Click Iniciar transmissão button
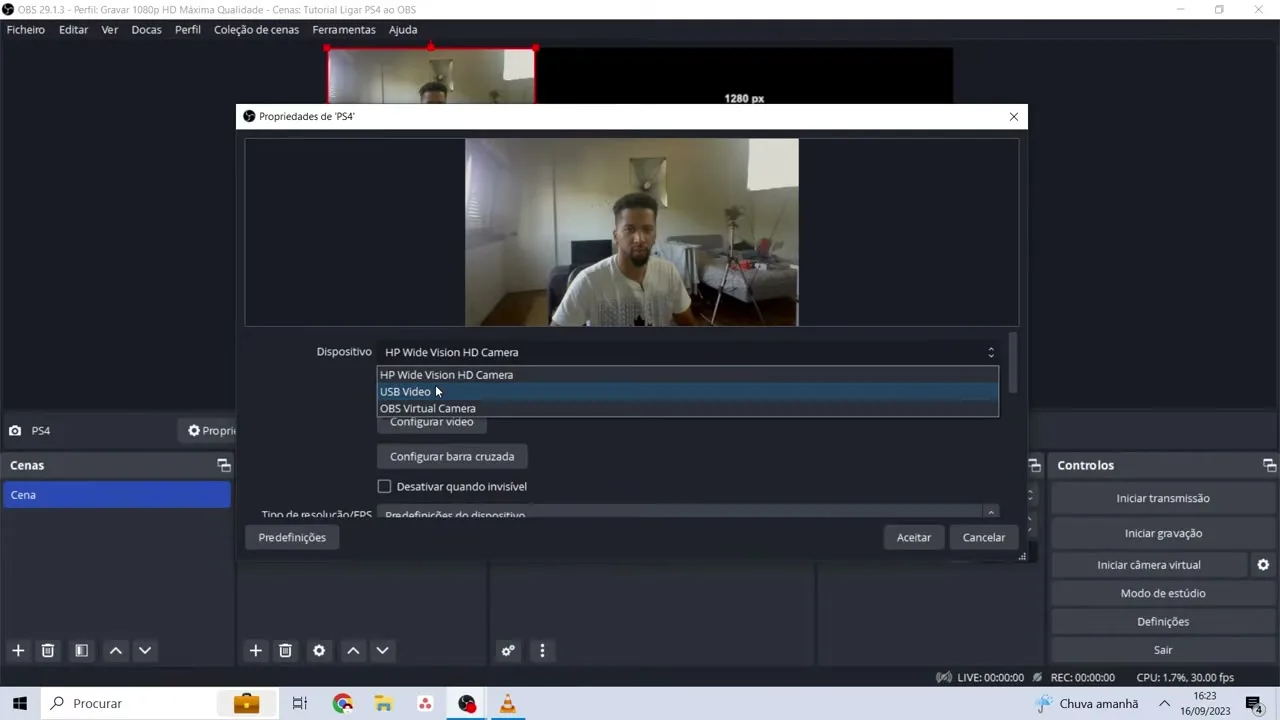 tap(1163, 498)
